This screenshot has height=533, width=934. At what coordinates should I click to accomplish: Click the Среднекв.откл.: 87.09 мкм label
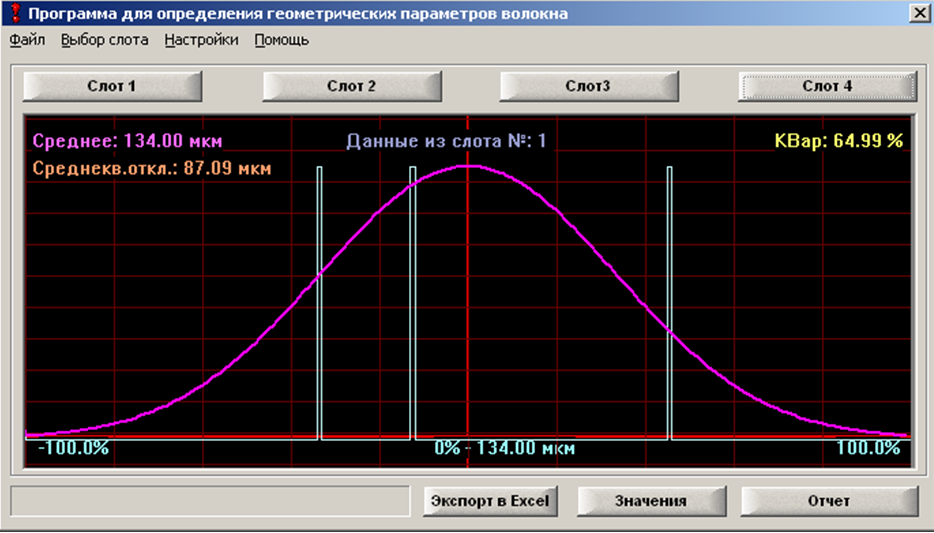pyautogui.click(x=152, y=169)
